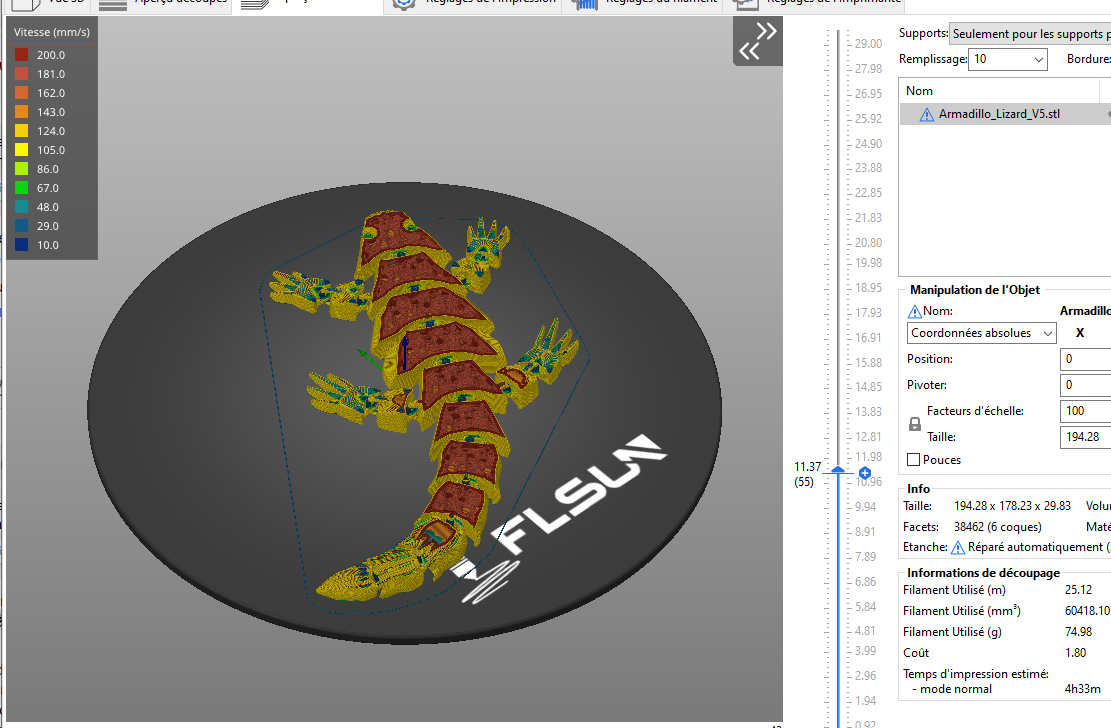Toggle the scale lock icon
This screenshot has width=1111, height=728.
click(x=915, y=424)
